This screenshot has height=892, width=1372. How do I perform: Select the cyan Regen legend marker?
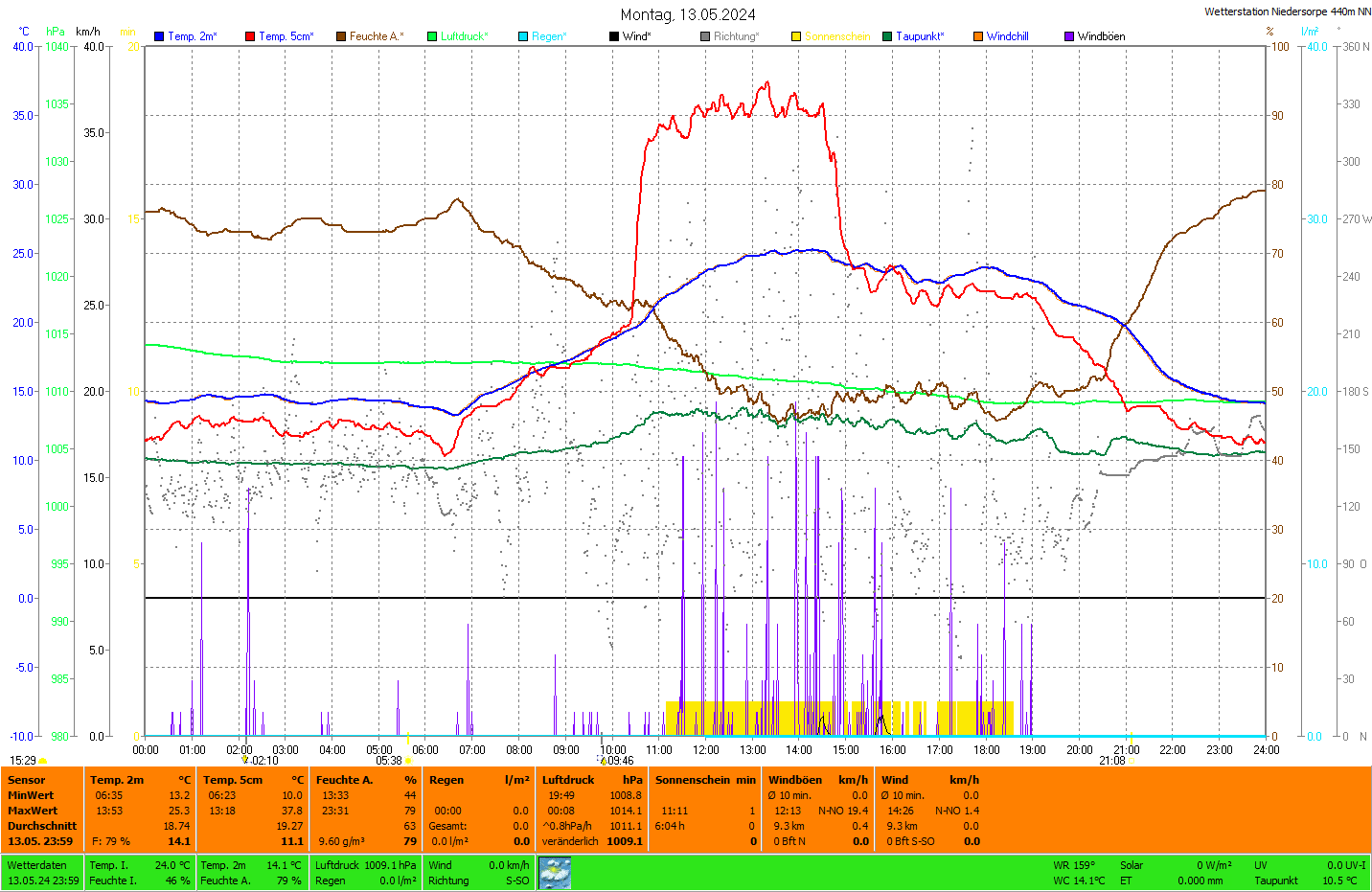523,36
